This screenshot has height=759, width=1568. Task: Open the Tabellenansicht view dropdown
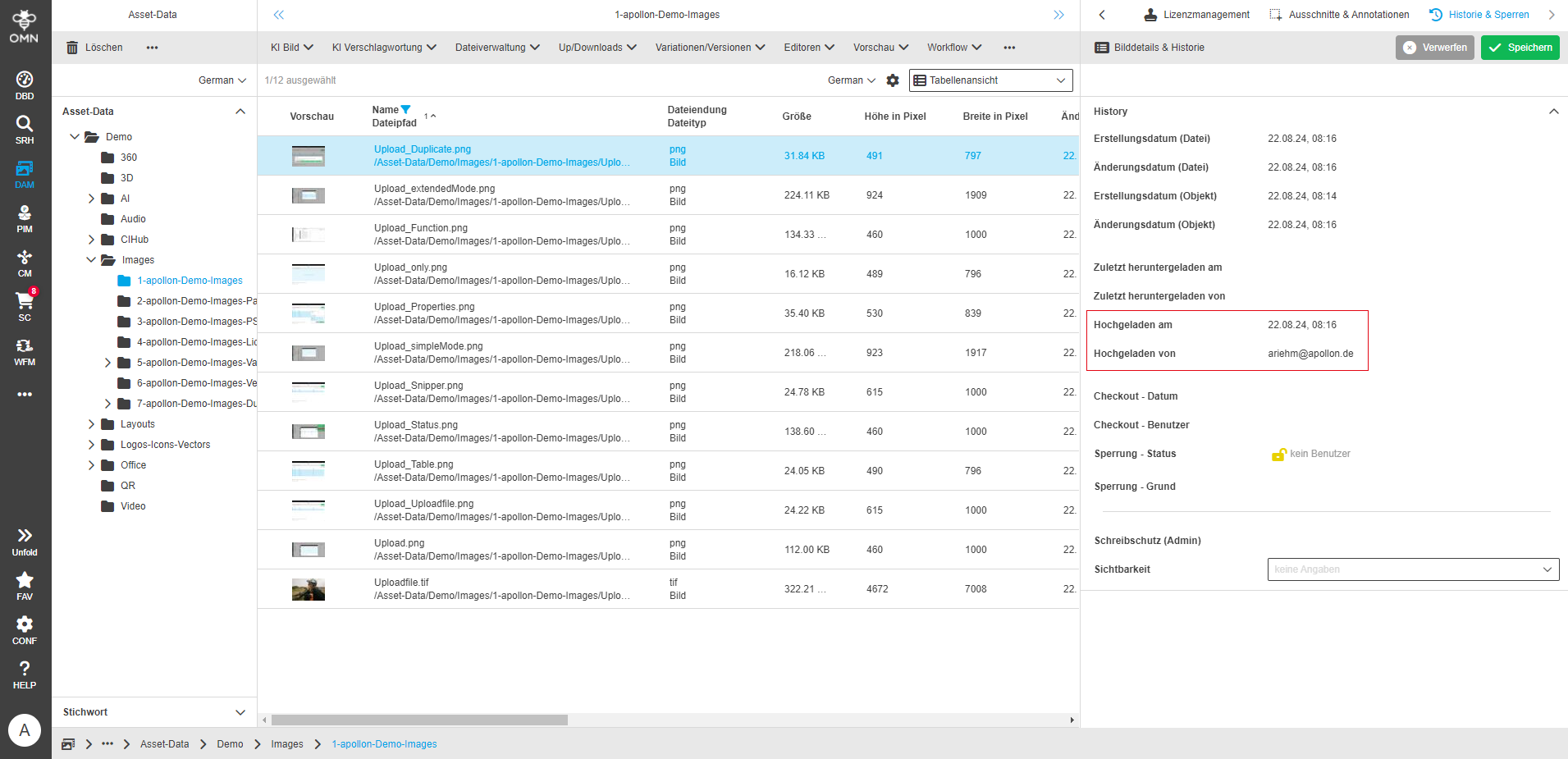990,80
